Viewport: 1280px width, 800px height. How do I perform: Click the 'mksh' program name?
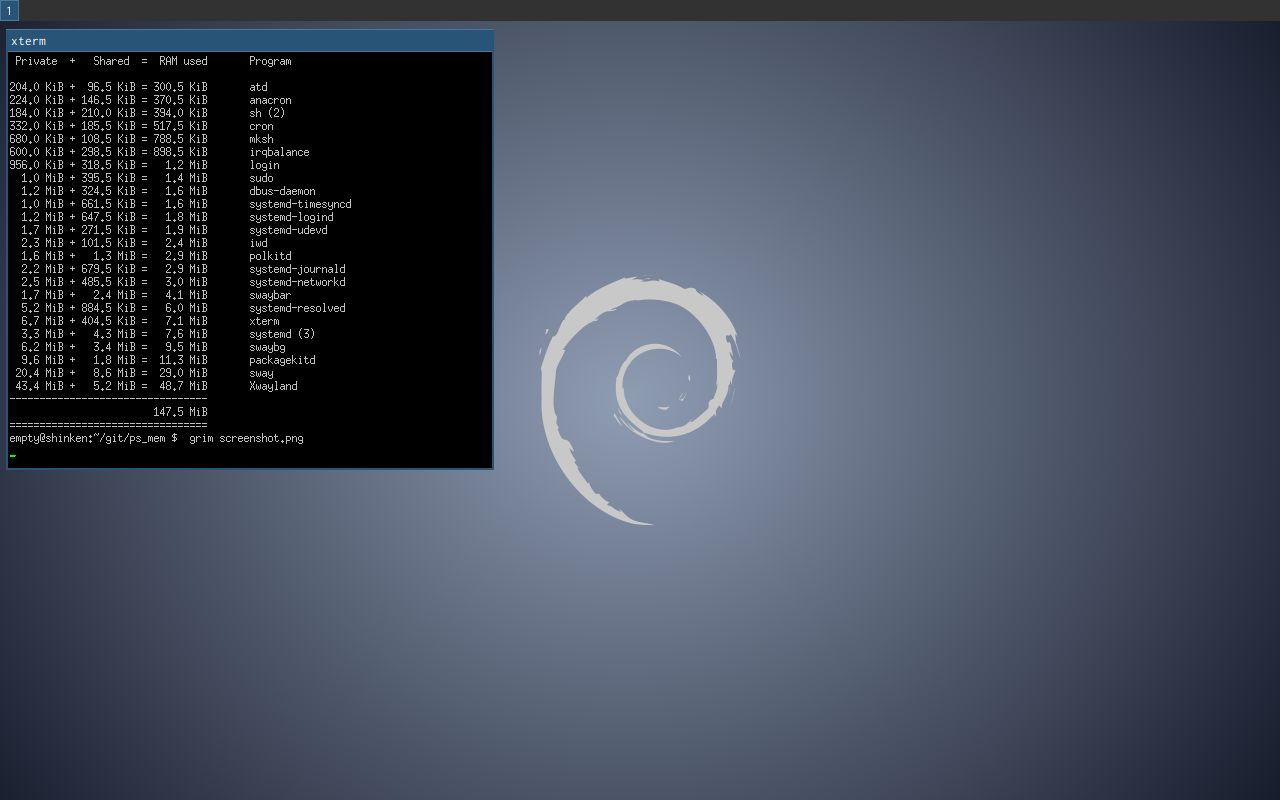261,139
